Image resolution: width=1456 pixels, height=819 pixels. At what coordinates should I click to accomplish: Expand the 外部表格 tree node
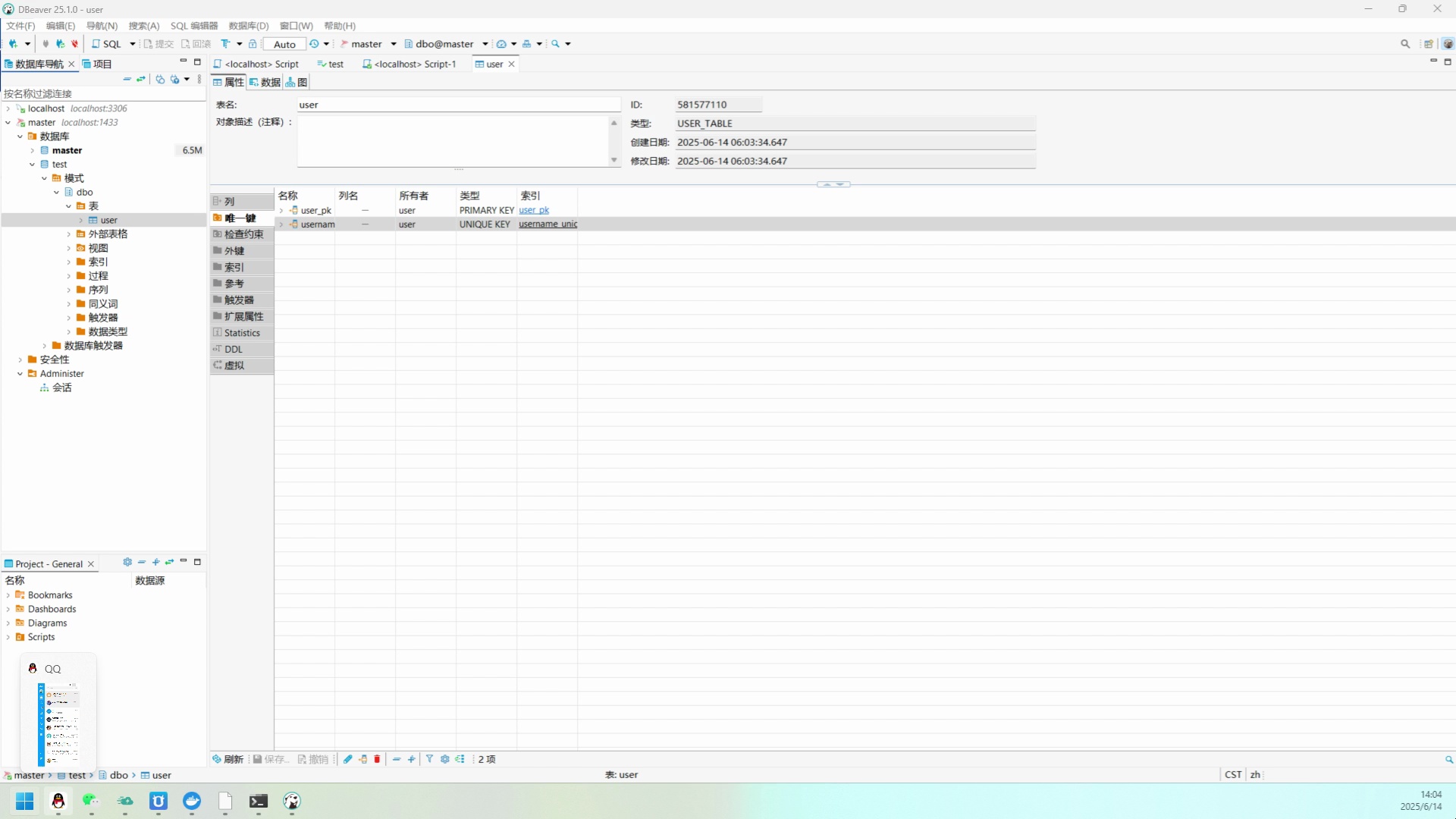(x=70, y=234)
